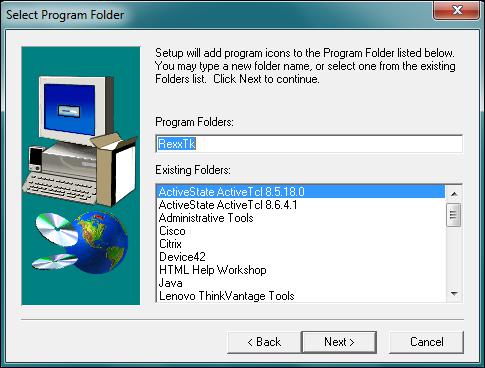Click the folder list scrollbar thumb
The height and width of the screenshot is (368, 485).
click(454, 215)
